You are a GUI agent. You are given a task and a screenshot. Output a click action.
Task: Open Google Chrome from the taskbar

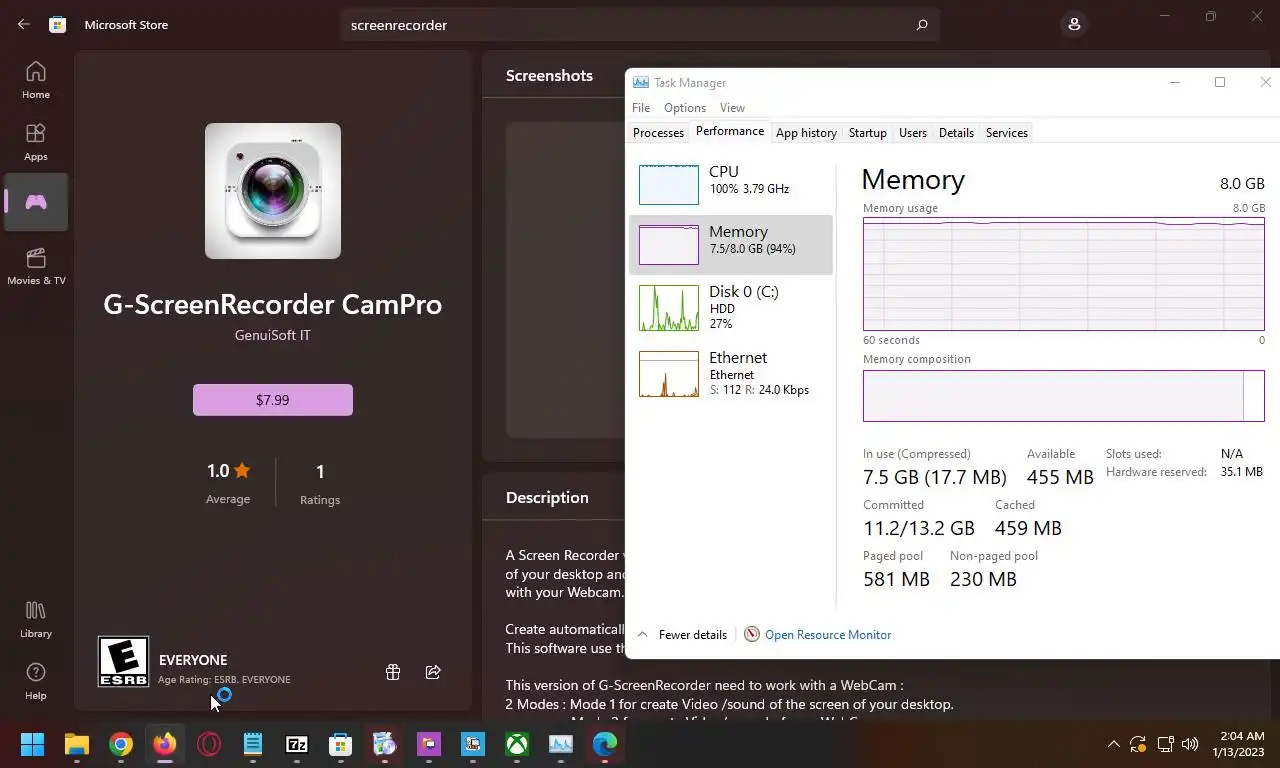[x=121, y=744]
